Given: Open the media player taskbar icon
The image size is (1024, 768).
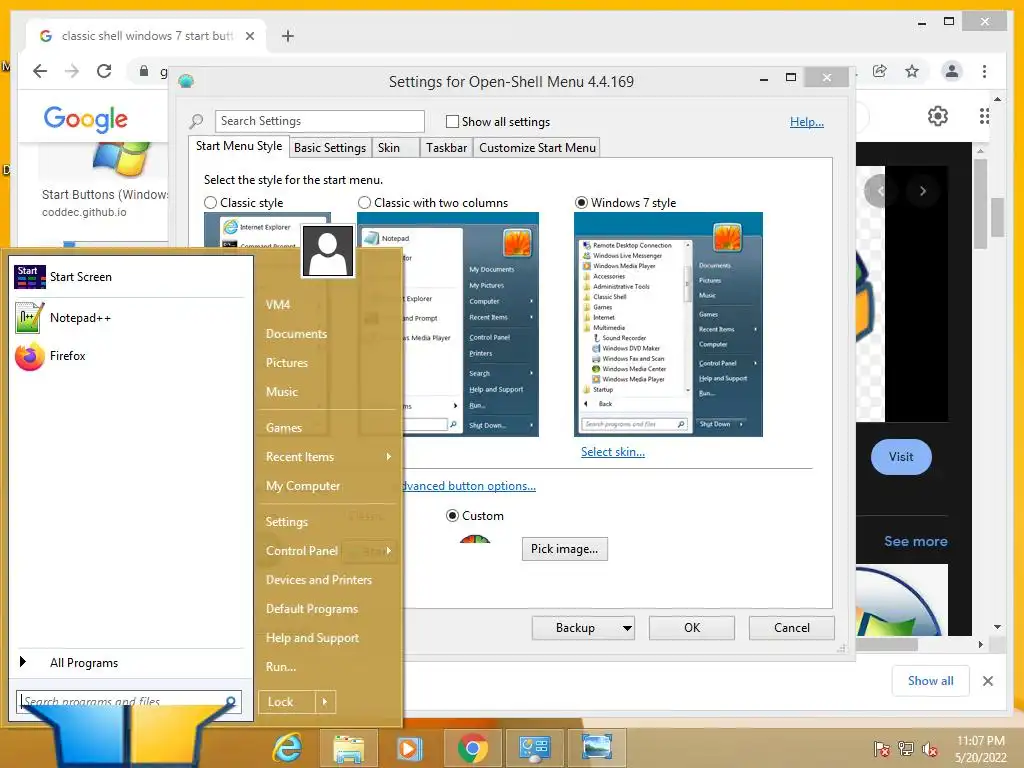Looking at the screenshot, I should point(409,748).
